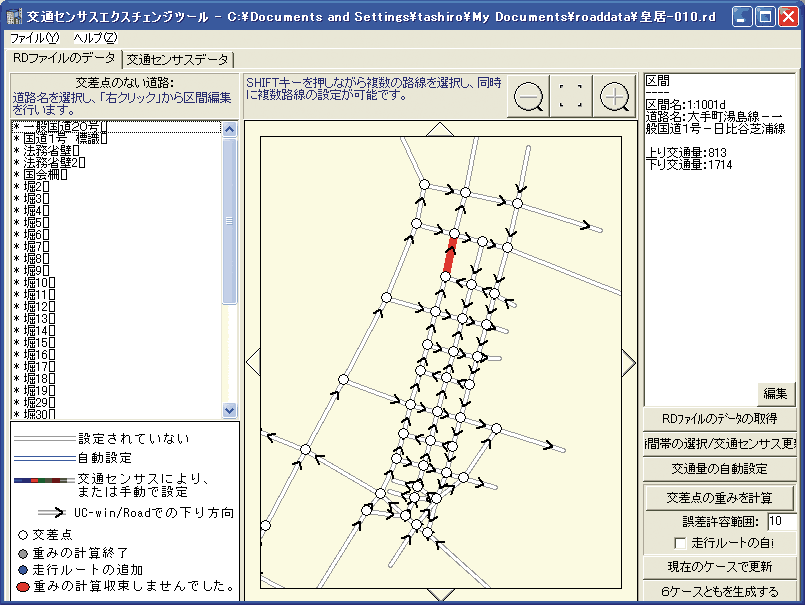Select 国会柵 in road list
This screenshot has width=805, height=605.
coord(117,175)
